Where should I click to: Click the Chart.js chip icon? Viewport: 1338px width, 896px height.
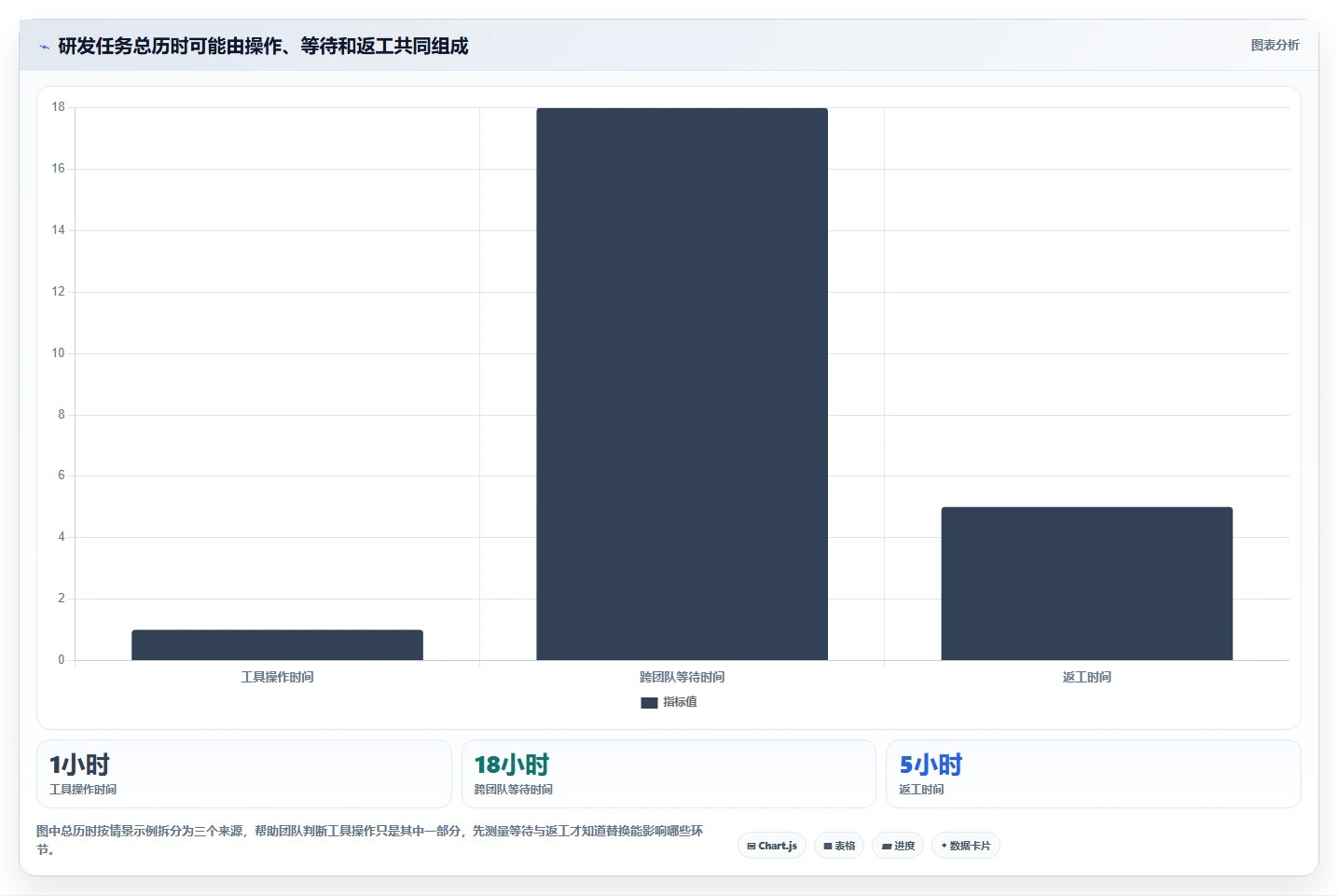(x=752, y=847)
